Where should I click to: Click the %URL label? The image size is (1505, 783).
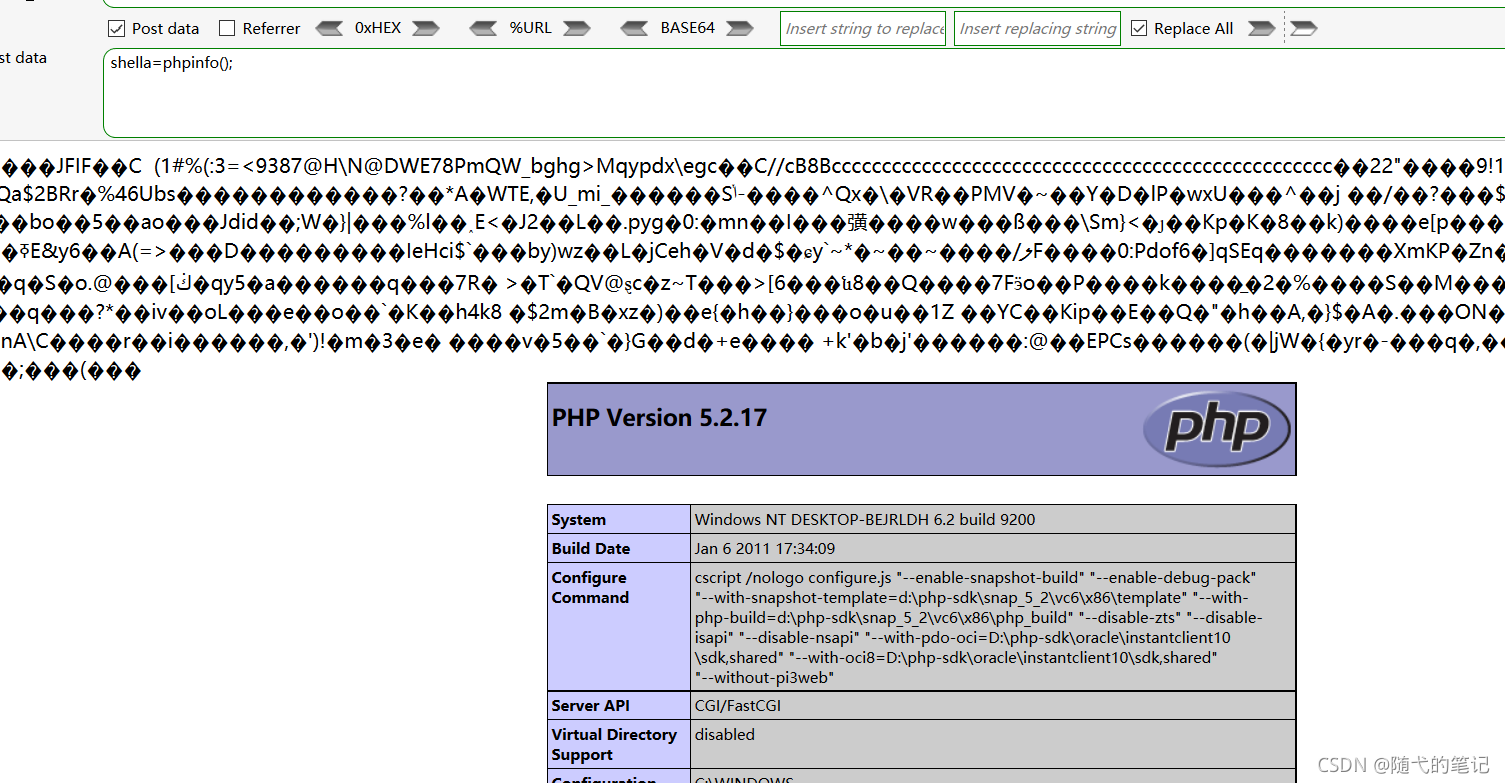(x=530, y=28)
